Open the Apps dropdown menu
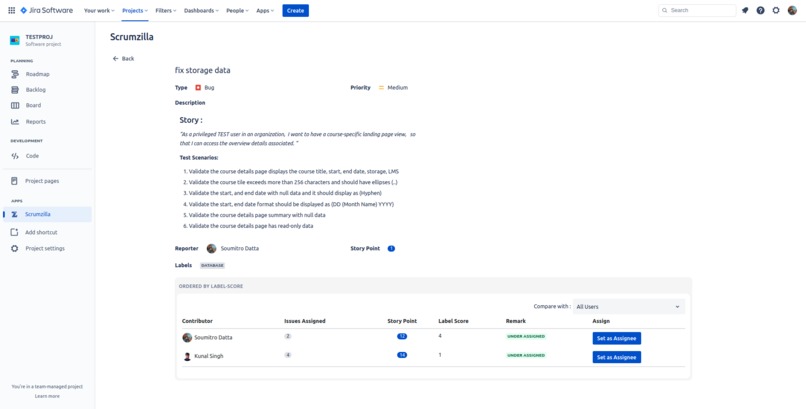The width and height of the screenshot is (806, 409). (x=265, y=10)
